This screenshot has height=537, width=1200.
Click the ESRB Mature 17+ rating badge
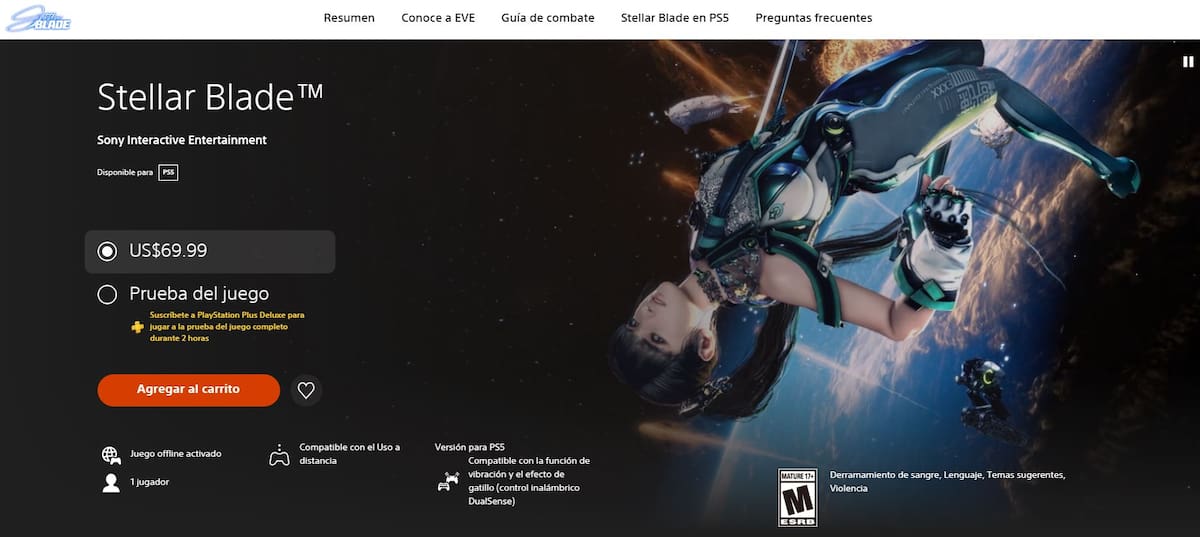pyautogui.click(x=798, y=497)
